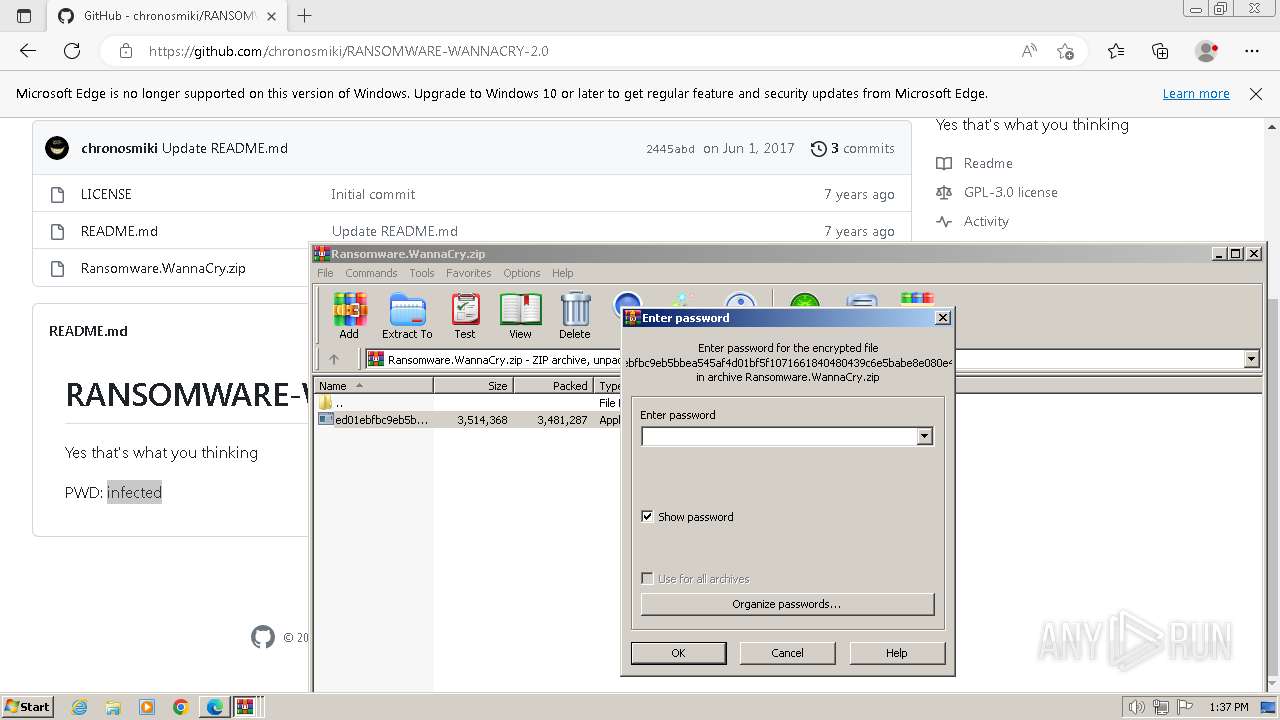Click the Delete toolbar icon in WinRAR
The height and width of the screenshot is (720, 1280).
pos(575,316)
